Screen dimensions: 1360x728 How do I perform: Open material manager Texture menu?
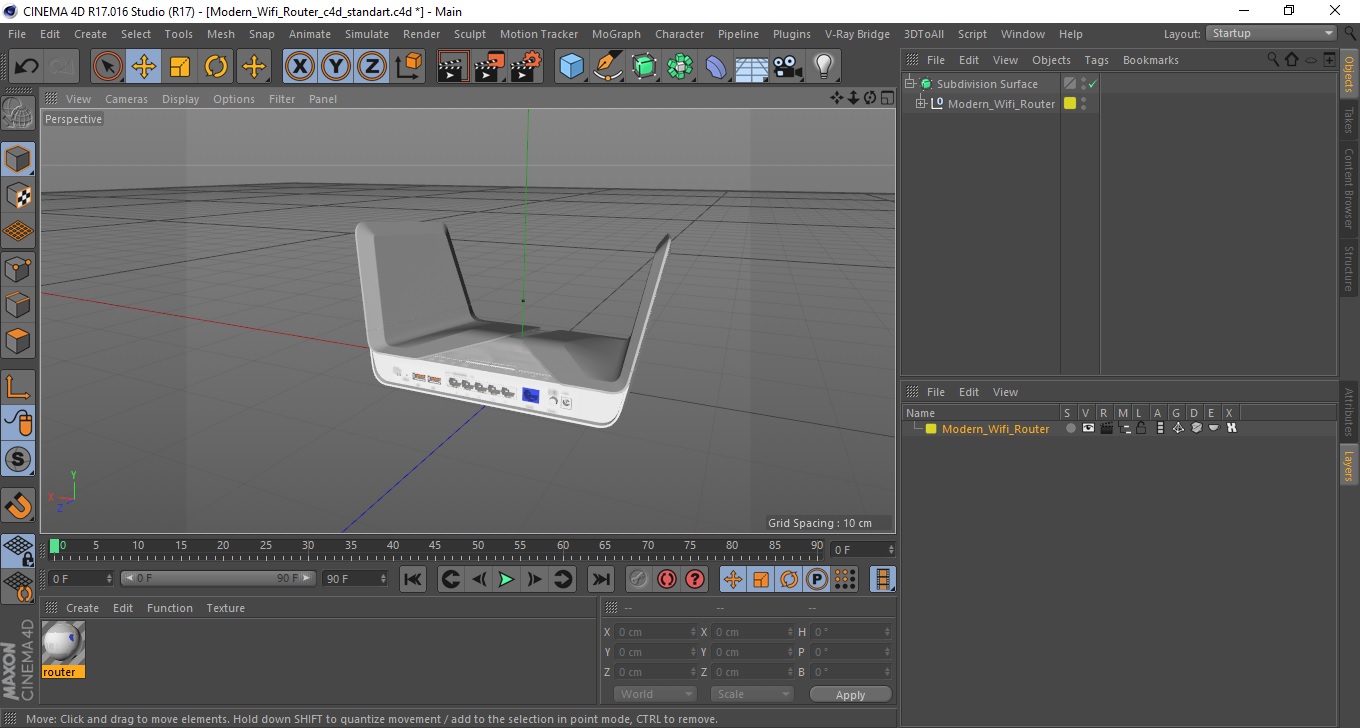pos(225,608)
